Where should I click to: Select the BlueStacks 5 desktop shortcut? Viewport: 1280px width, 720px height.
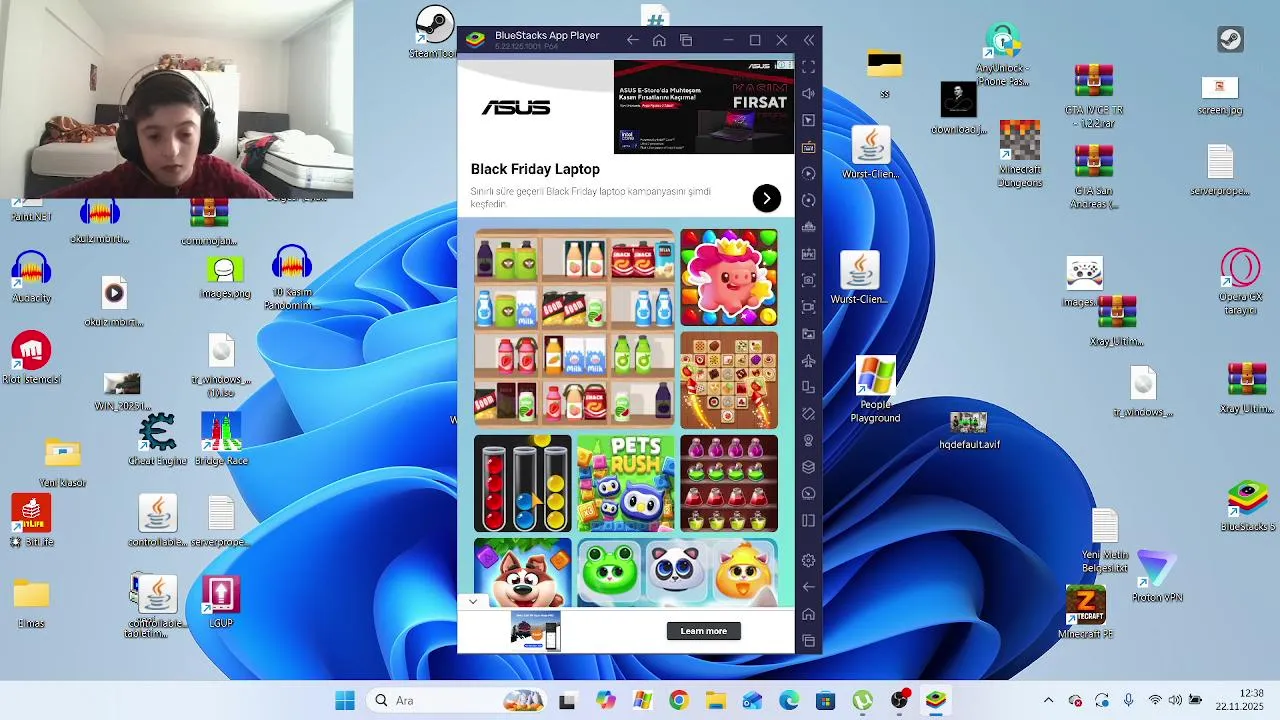[x=1248, y=507]
